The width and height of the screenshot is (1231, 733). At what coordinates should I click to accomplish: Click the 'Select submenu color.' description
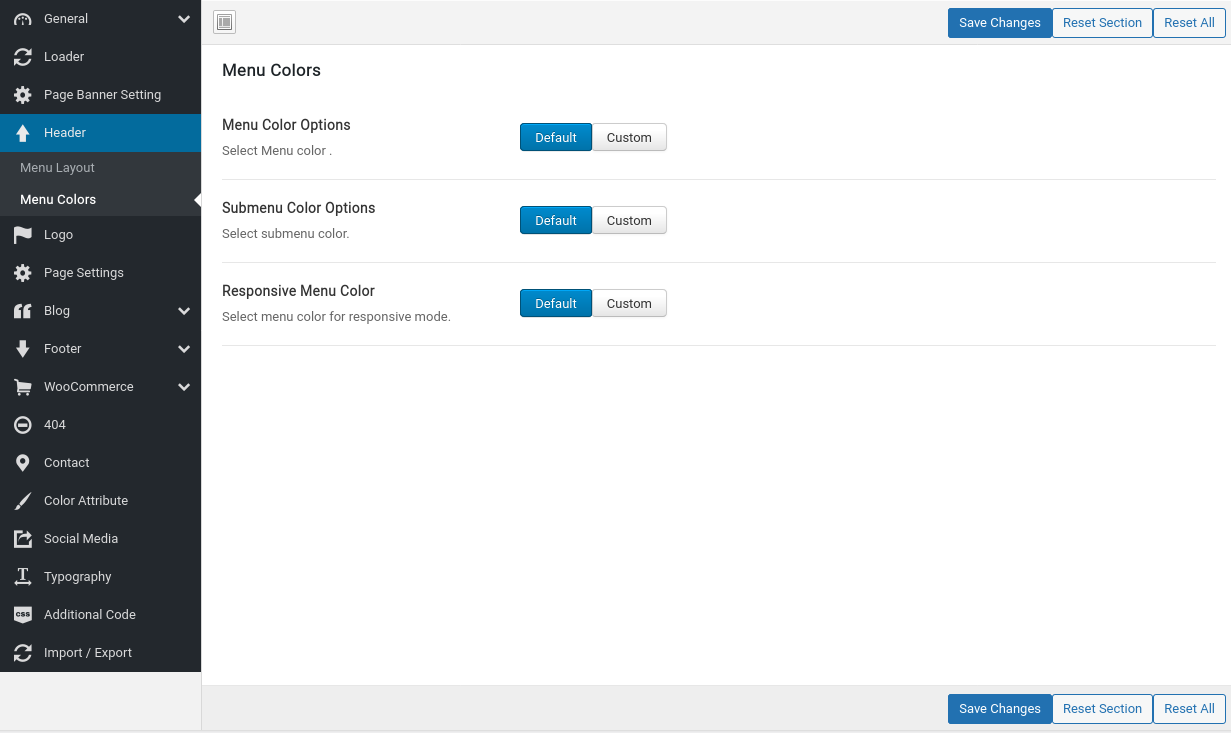pos(285,234)
